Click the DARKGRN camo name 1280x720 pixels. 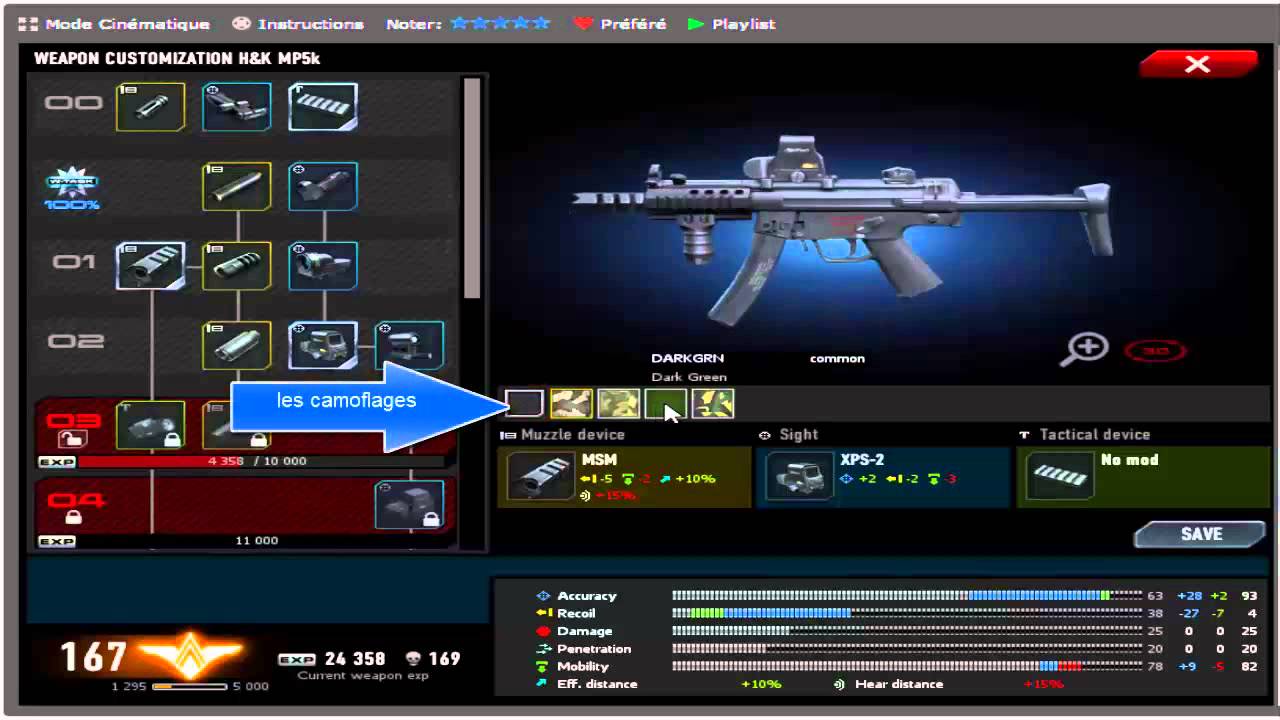(687, 358)
